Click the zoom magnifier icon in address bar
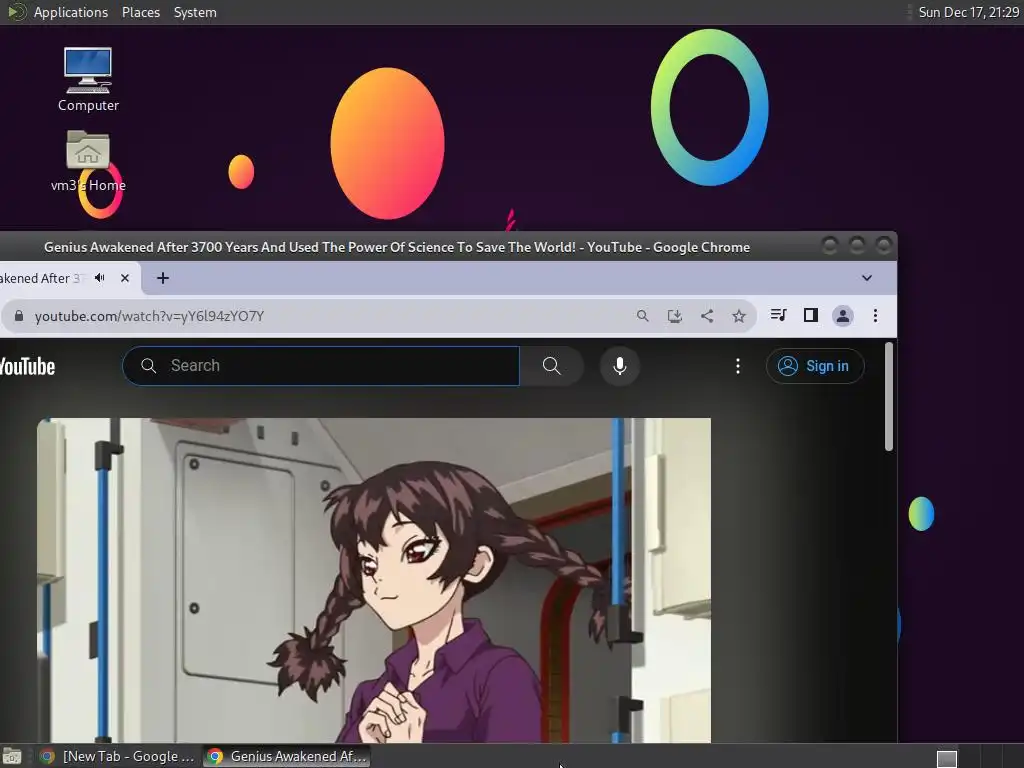 (643, 316)
